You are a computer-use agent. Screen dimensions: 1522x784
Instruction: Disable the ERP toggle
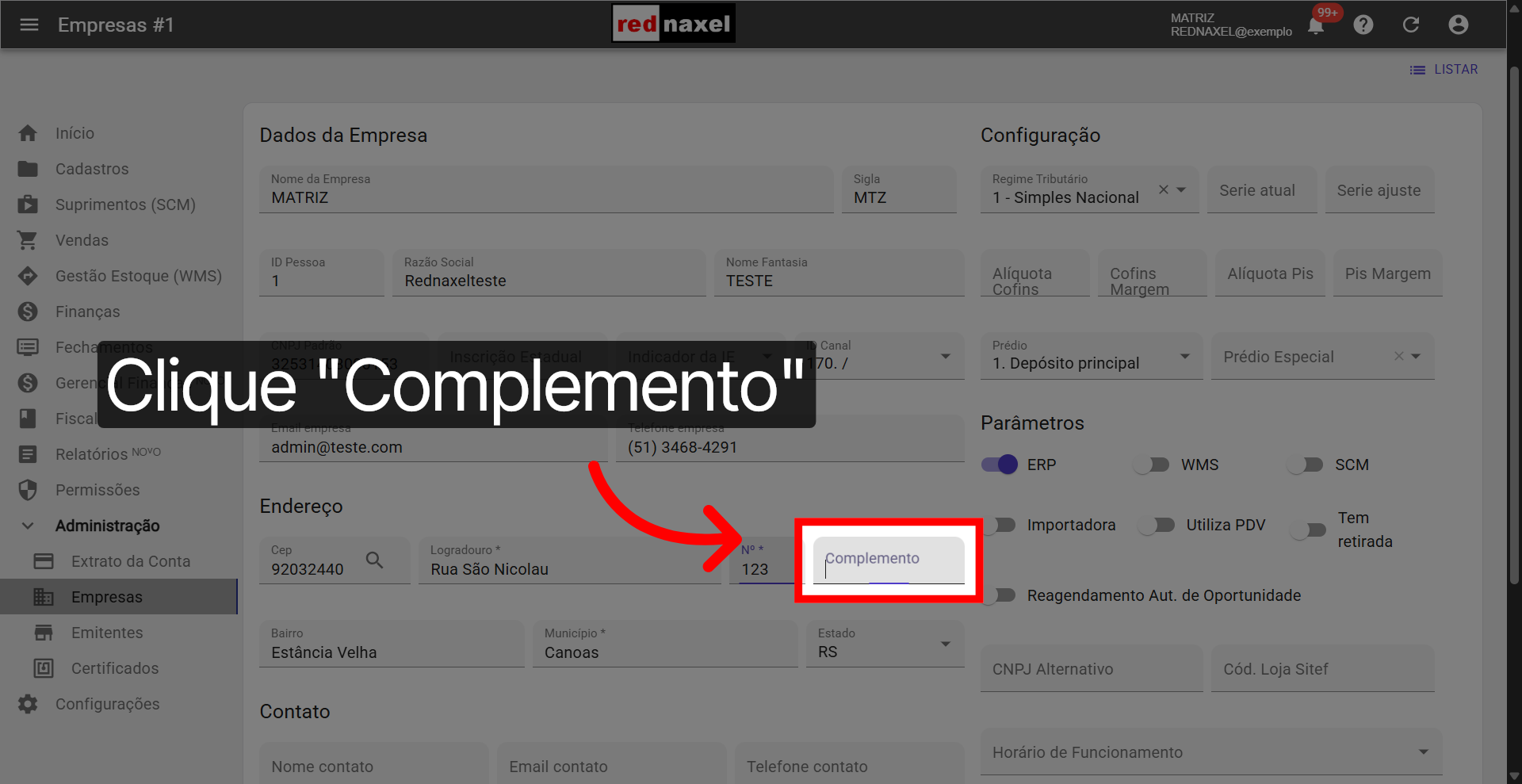coord(1000,465)
